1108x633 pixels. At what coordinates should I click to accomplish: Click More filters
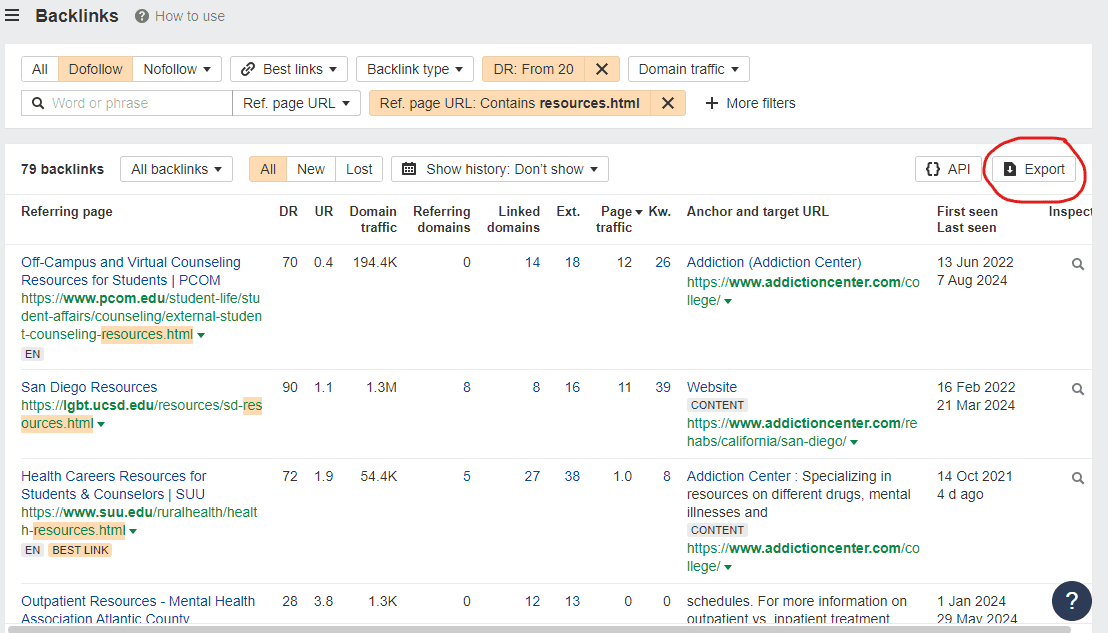coord(750,103)
